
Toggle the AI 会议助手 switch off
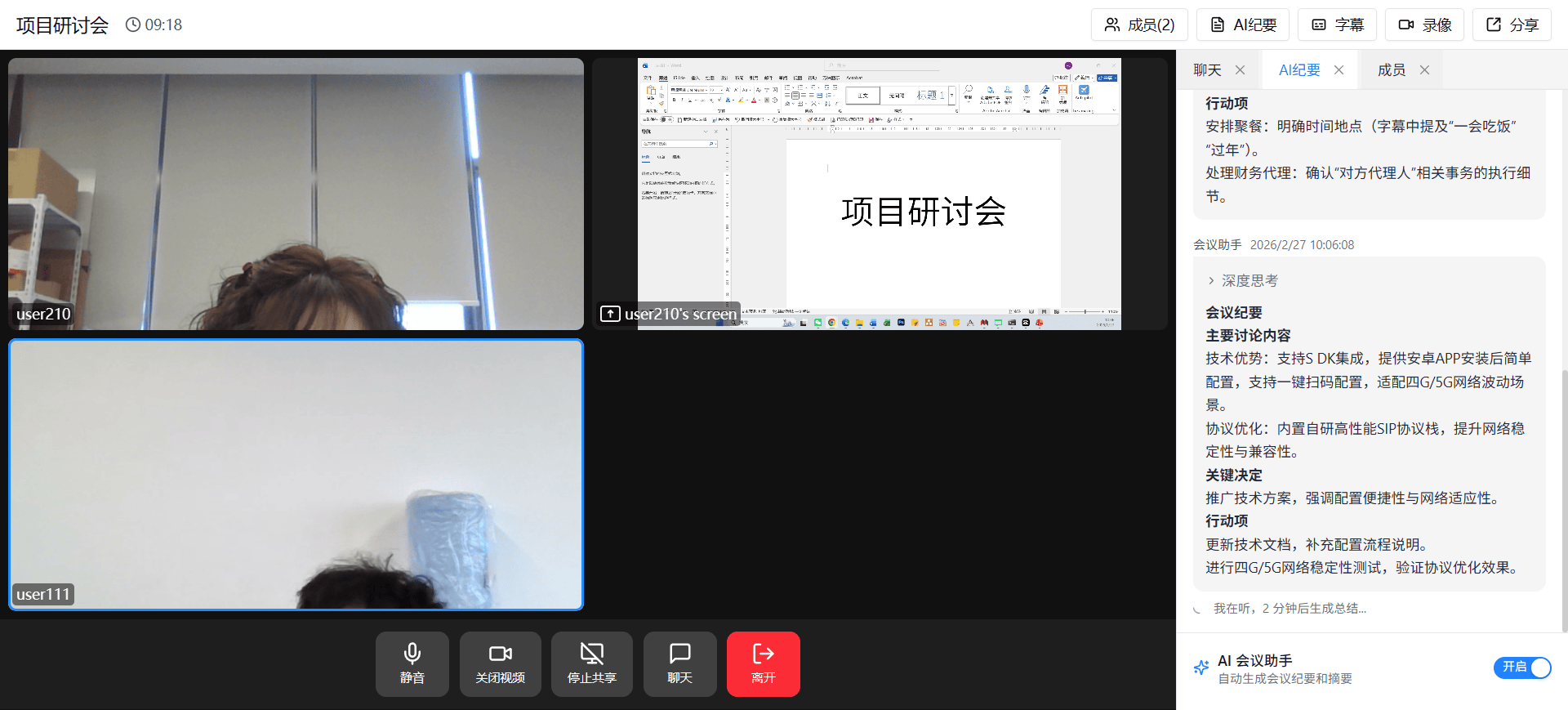pos(1521,668)
